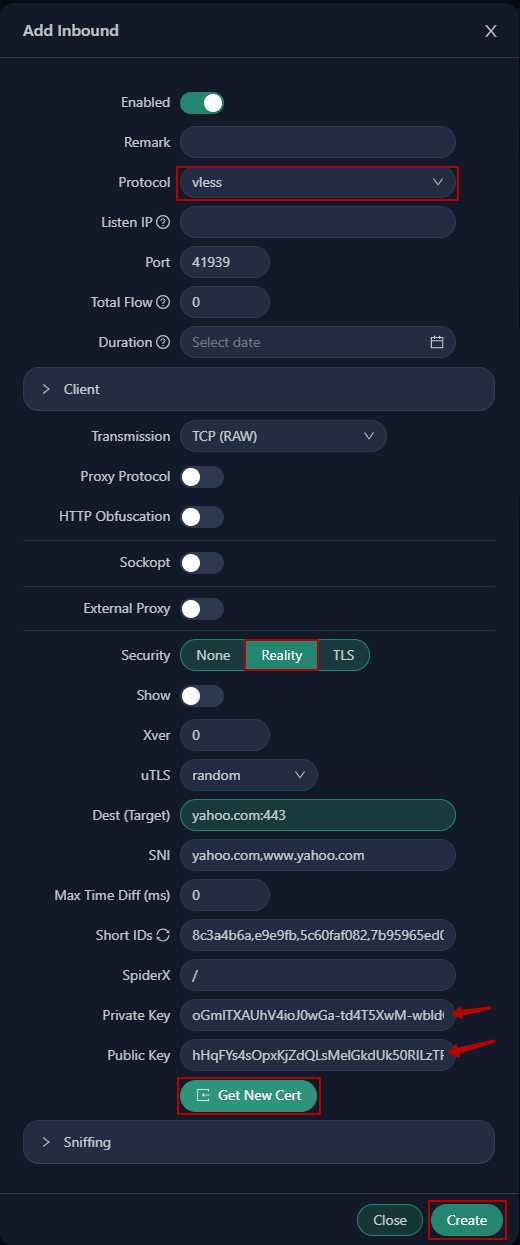Open the Protocol vless dropdown
Image resolution: width=520 pixels, height=1245 pixels.
click(318, 182)
